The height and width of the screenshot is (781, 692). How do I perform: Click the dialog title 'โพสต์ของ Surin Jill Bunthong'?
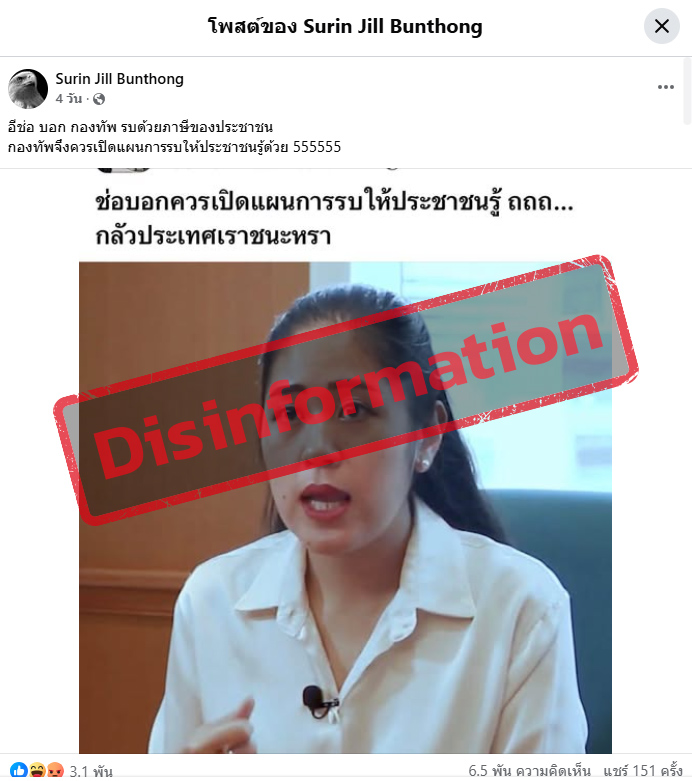(x=345, y=26)
